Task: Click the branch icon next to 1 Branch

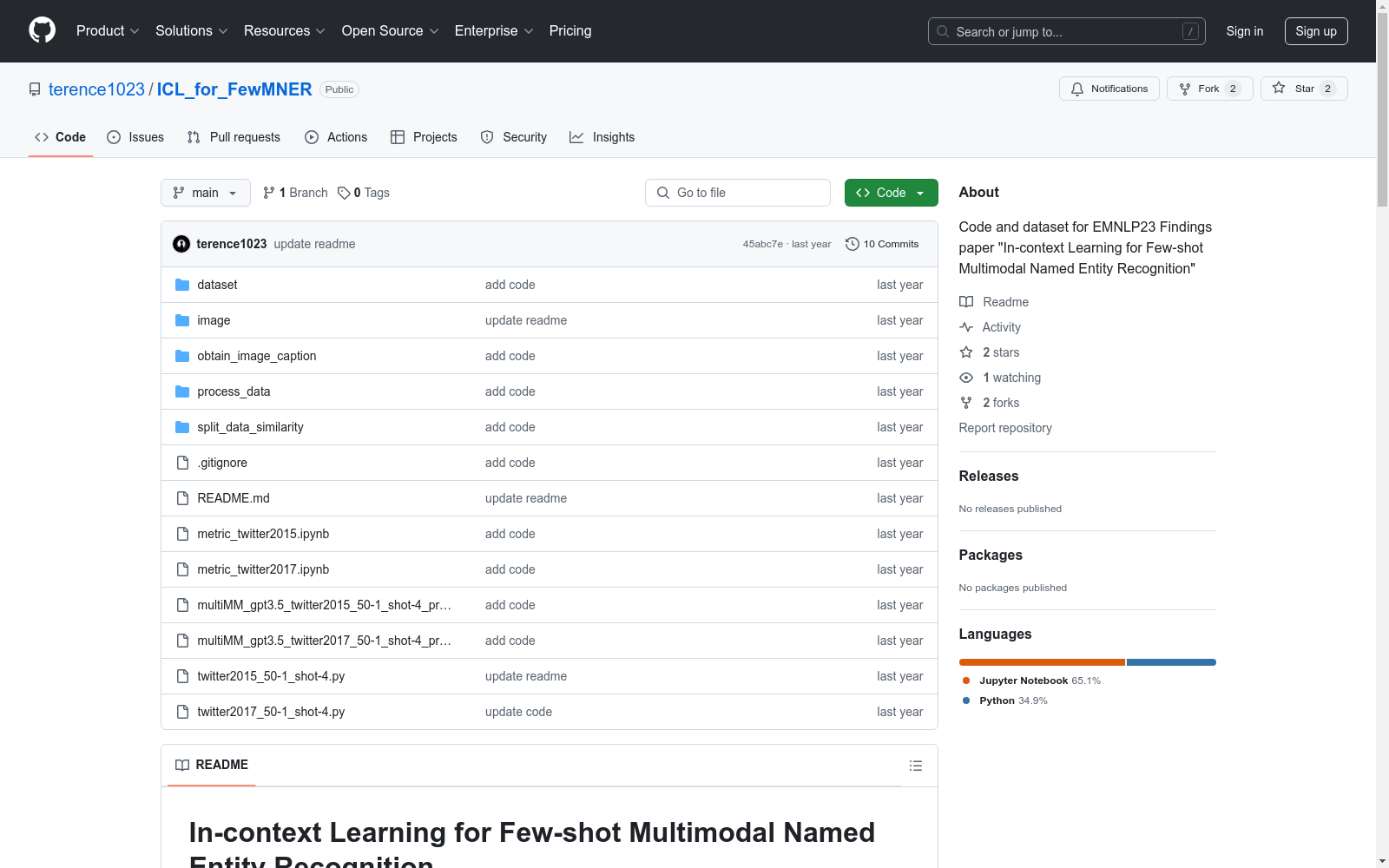Action: [269, 193]
